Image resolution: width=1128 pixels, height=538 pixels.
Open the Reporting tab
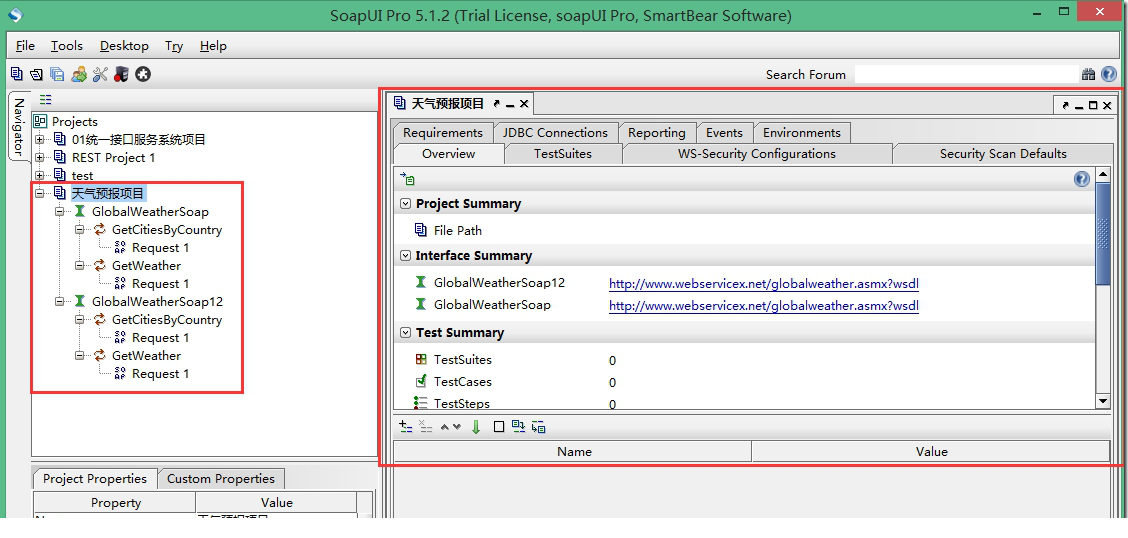pos(657,133)
